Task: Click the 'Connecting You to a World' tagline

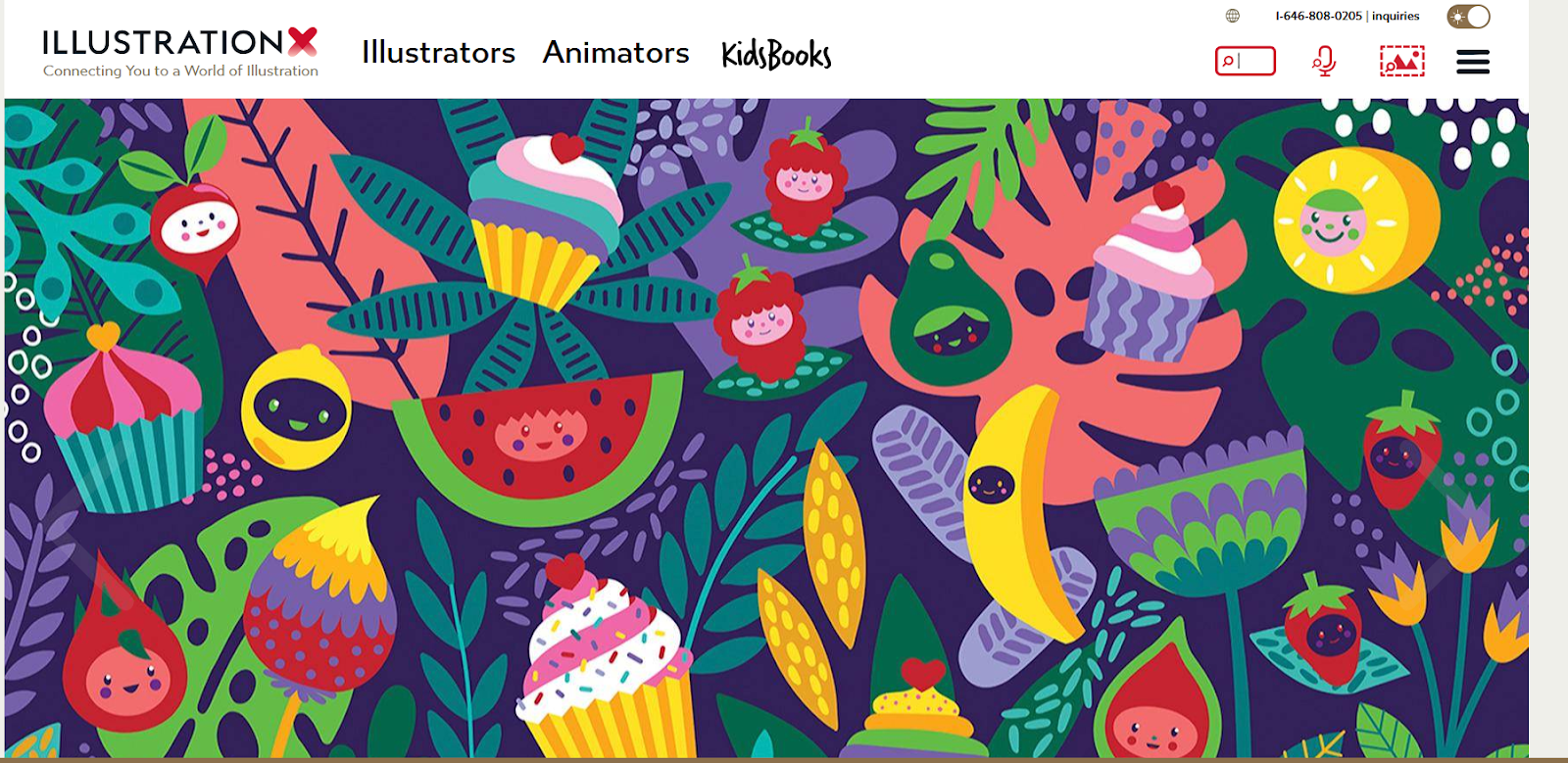Action: point(180,71)
